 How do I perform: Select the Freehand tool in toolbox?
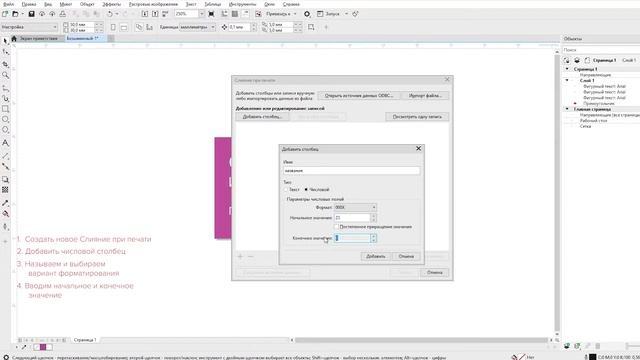pos(5,88)
